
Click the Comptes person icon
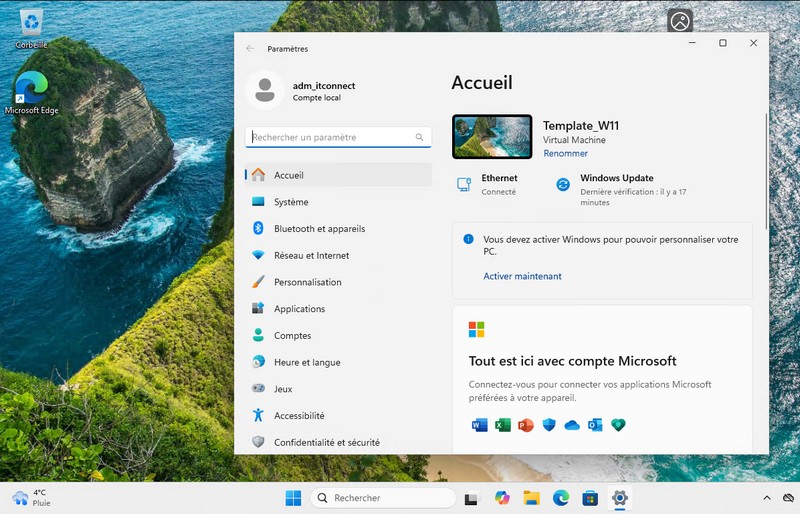coord(258,336)
